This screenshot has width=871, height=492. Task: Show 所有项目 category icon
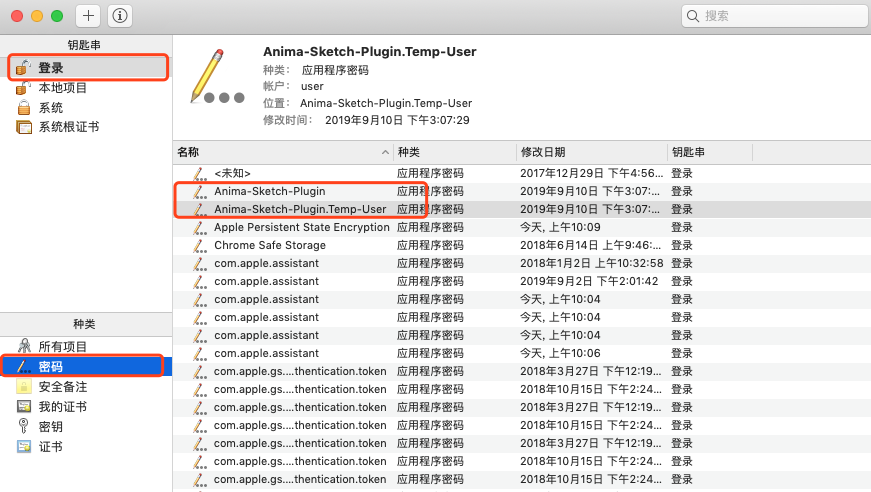[24, 347]
